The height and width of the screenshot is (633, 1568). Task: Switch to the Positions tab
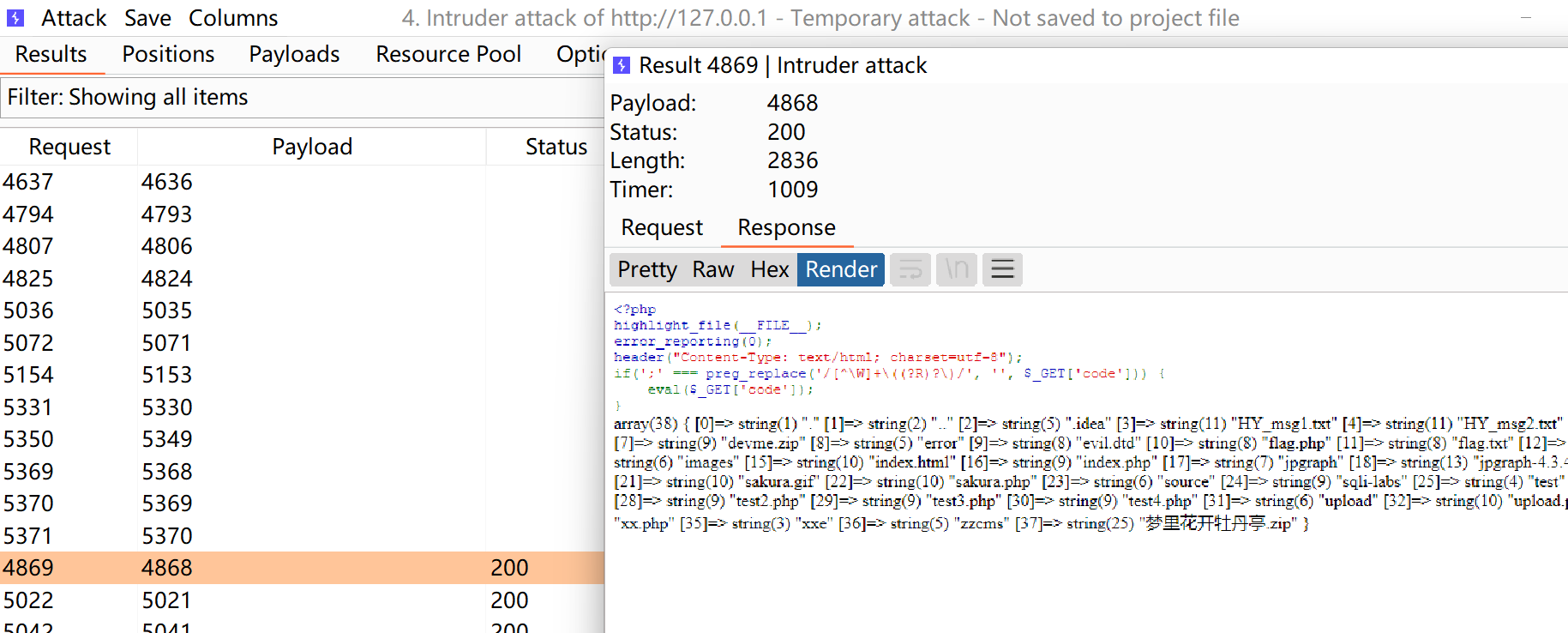coord(168,54)
